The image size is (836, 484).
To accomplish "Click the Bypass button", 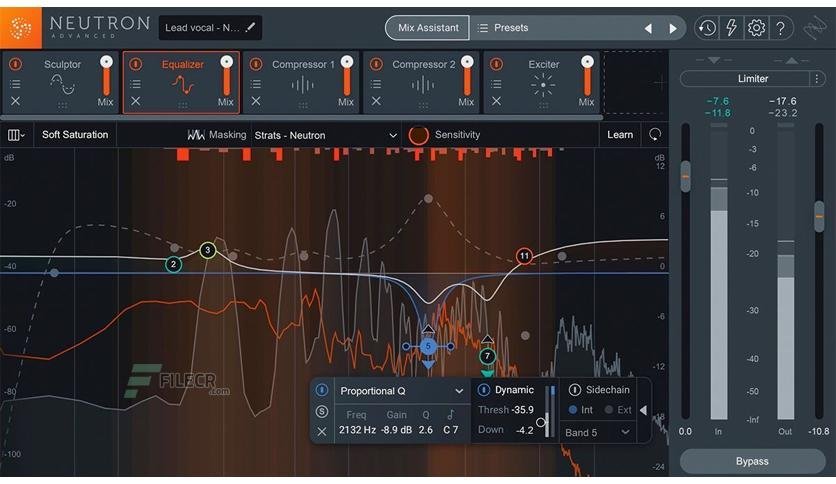I will pos(752,462).
